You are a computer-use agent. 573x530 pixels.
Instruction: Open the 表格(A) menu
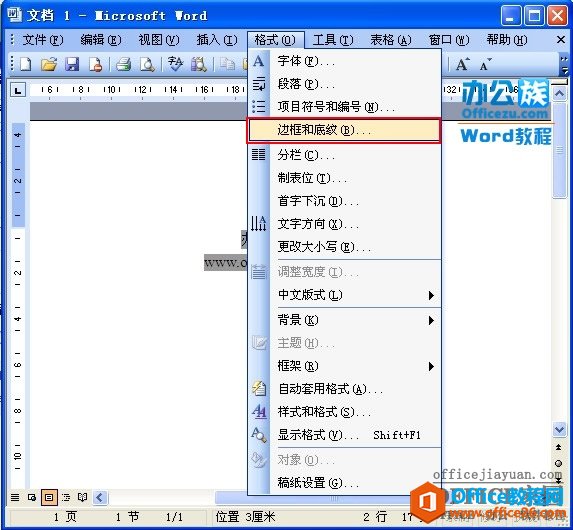tap(391, 39)
